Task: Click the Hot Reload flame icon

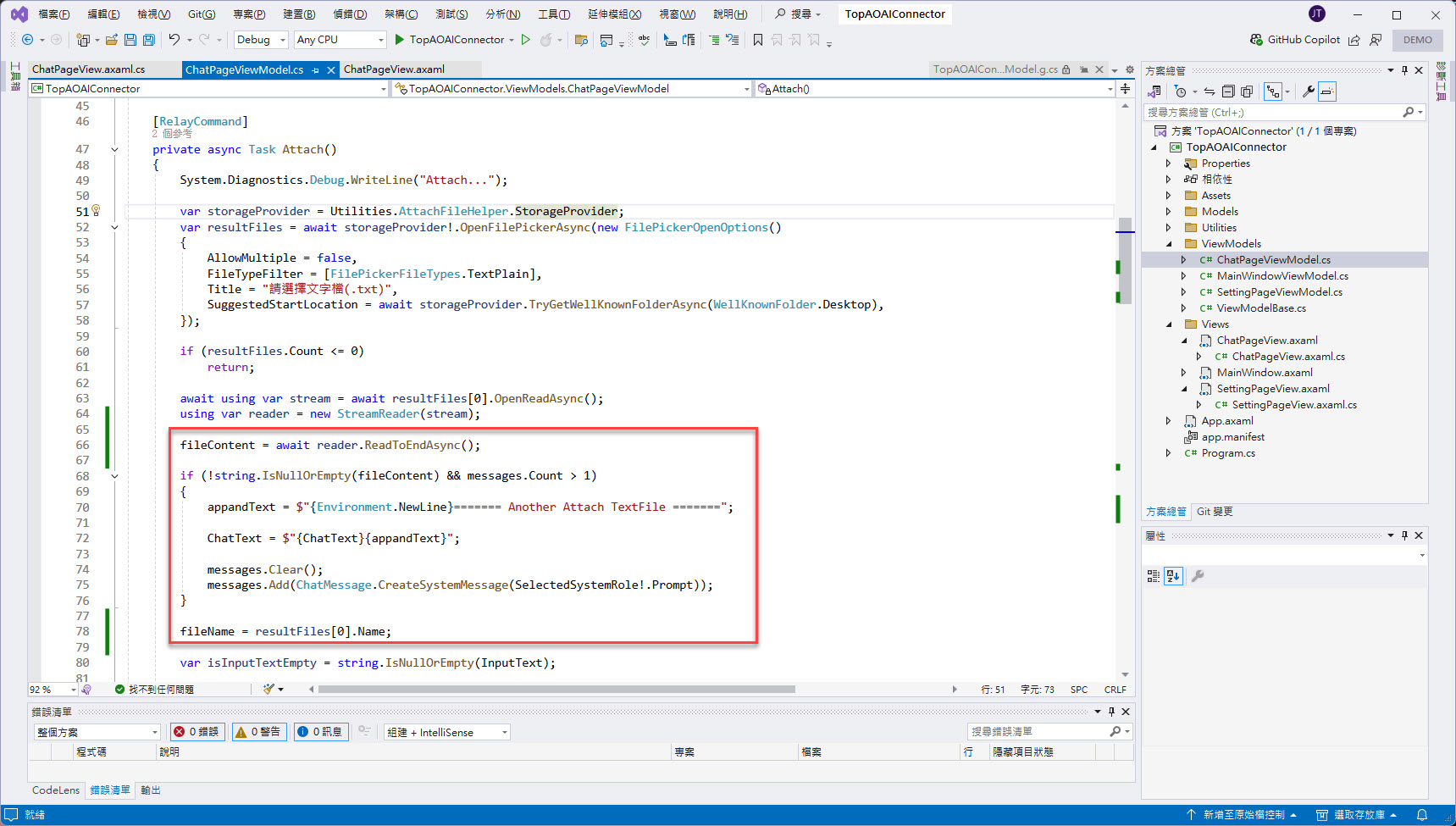Action: coord(545,40)
